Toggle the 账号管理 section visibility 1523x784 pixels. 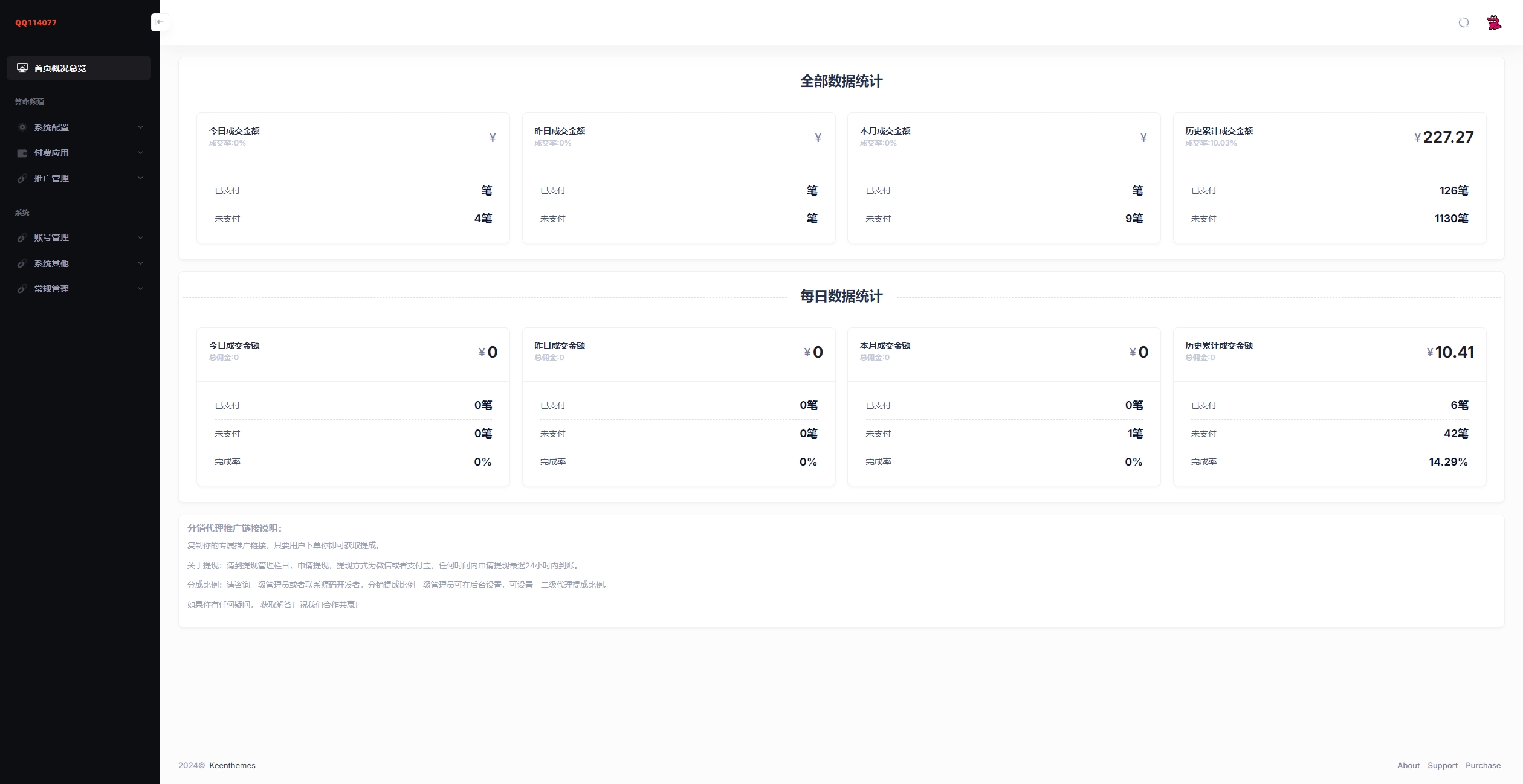pyautogui.click(x=79, y=237)
